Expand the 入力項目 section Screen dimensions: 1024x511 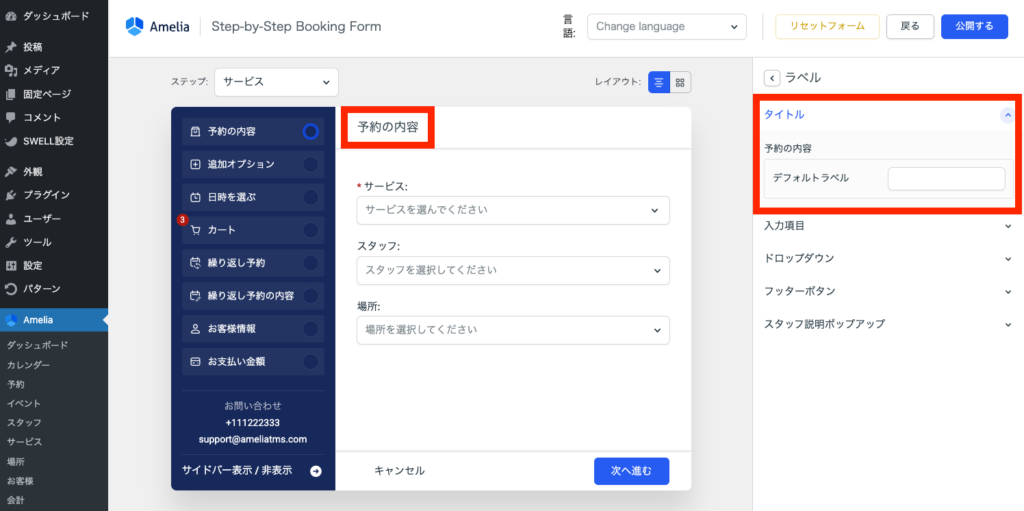(888, 226)
